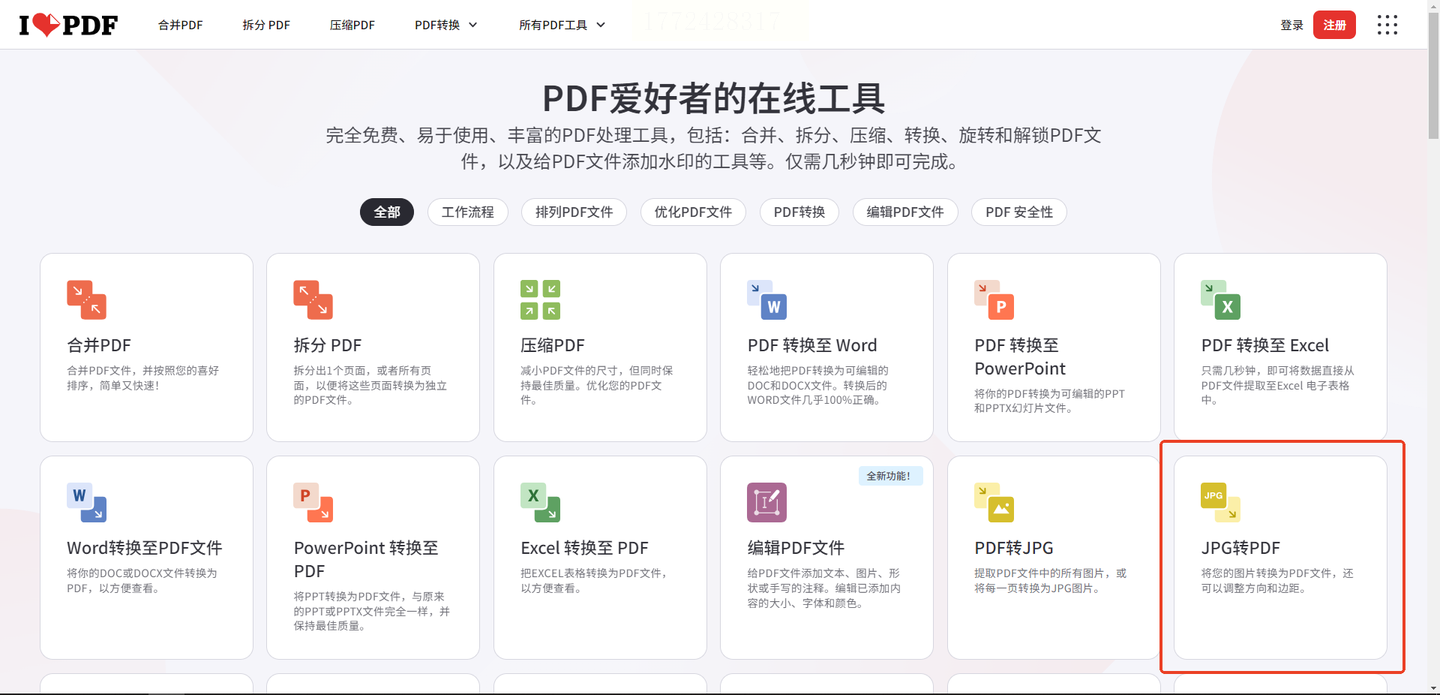
Task: Open the PDF 转换至 PowerPoint tool icon
Action: coord(994,300)
